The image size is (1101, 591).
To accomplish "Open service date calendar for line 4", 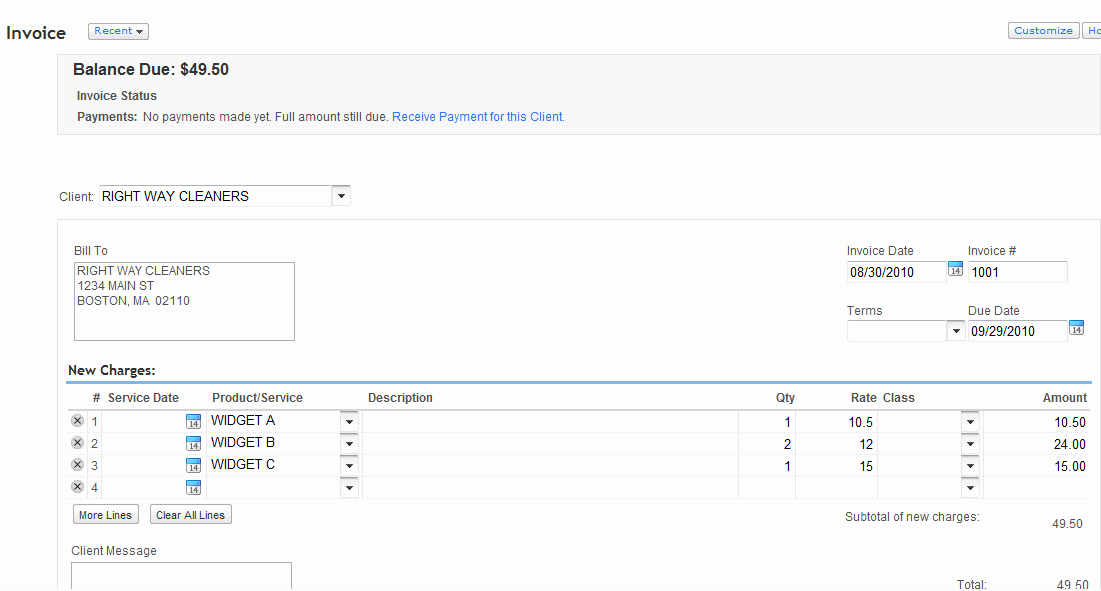I will [x=193, y=487].
